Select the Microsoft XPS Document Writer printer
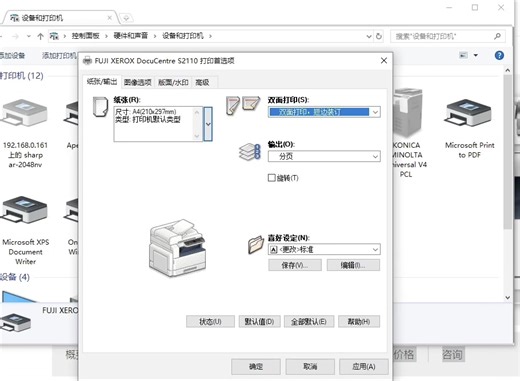The image size is (520, 381). pos(25,230)
